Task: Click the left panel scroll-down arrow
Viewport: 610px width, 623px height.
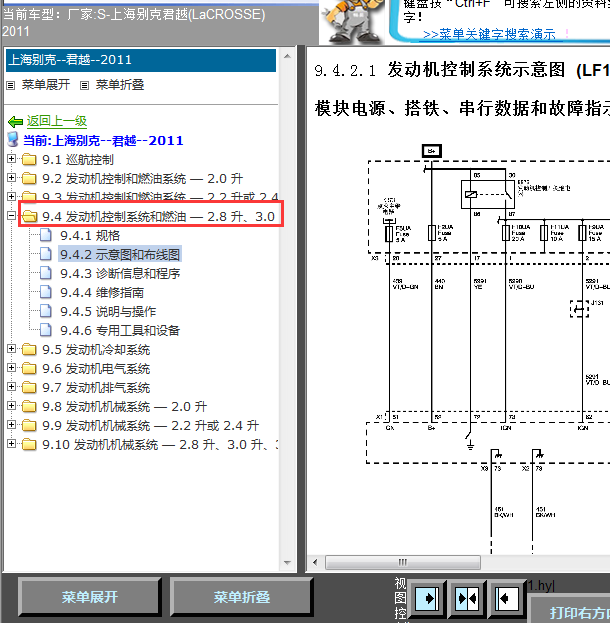Action: coord(287,563)
